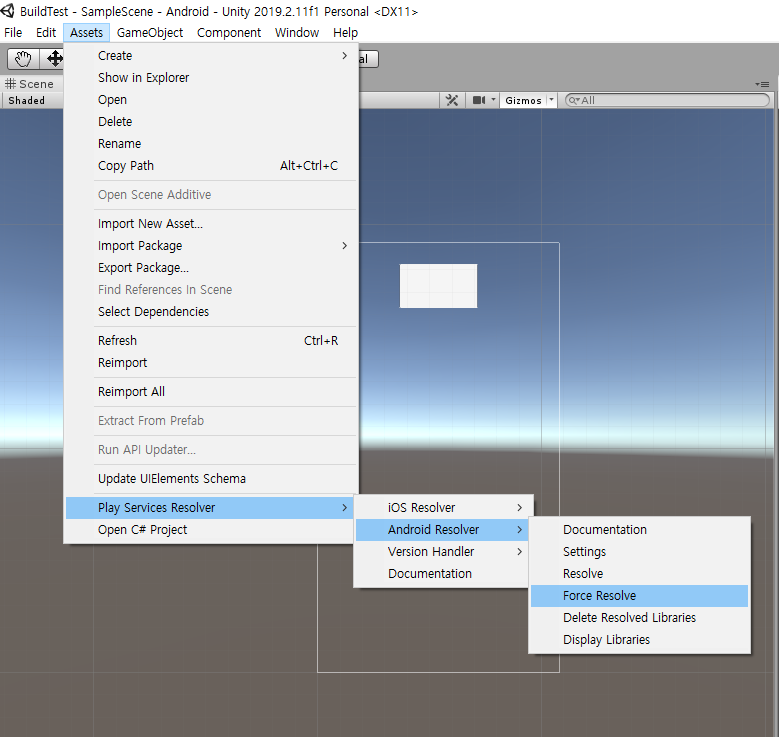The image size is (779, 737).
Task: Choose Show in Explorer
Action: tap(211, 78)
